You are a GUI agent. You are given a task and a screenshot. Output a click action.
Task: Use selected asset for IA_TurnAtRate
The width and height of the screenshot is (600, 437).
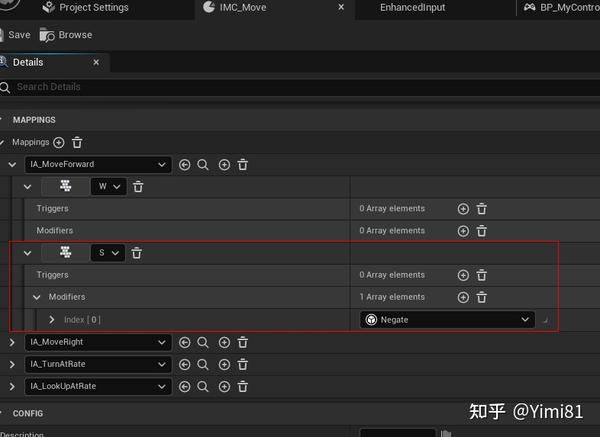click(184, 365)
